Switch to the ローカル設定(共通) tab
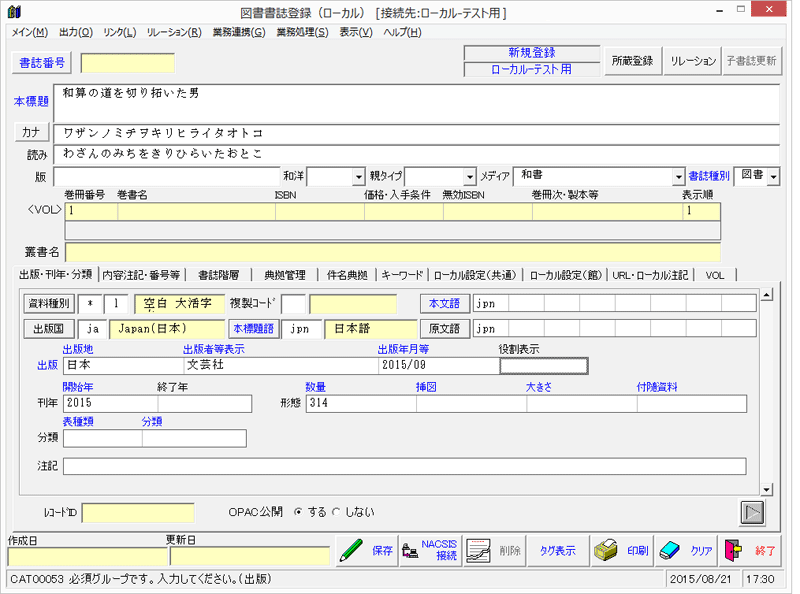The image size is (800, 594). click(x=475, y=276)
